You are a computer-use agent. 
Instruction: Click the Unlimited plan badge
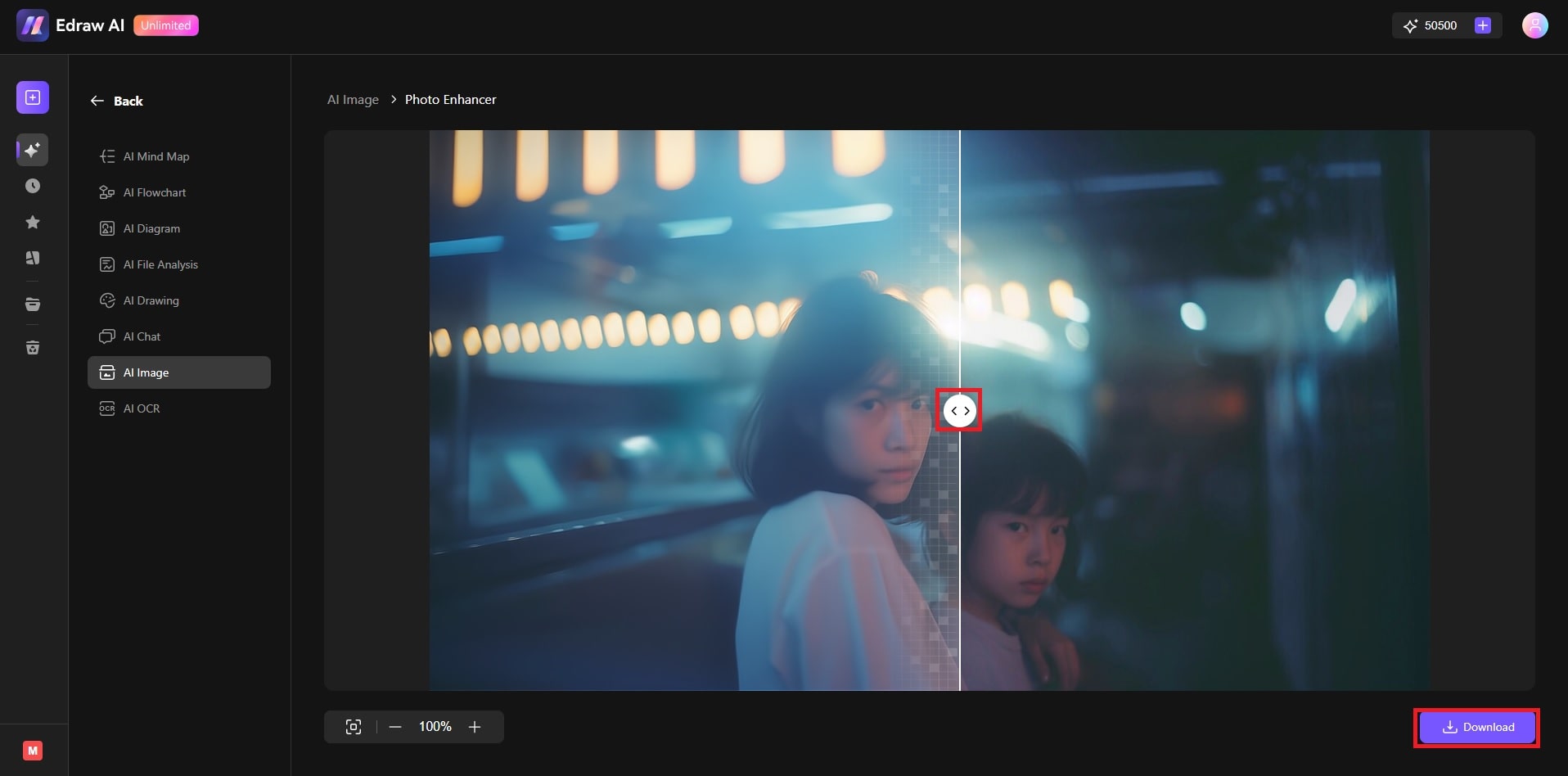[166, 25]
